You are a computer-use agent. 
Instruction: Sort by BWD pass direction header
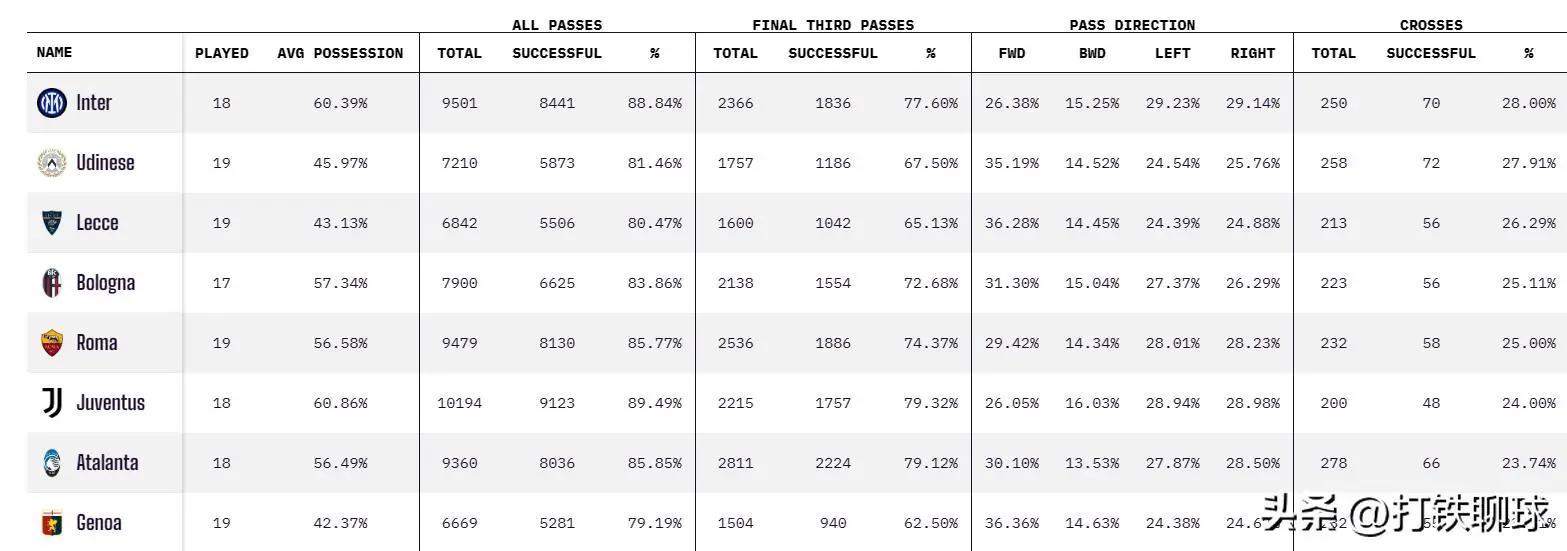(1091, 53)
